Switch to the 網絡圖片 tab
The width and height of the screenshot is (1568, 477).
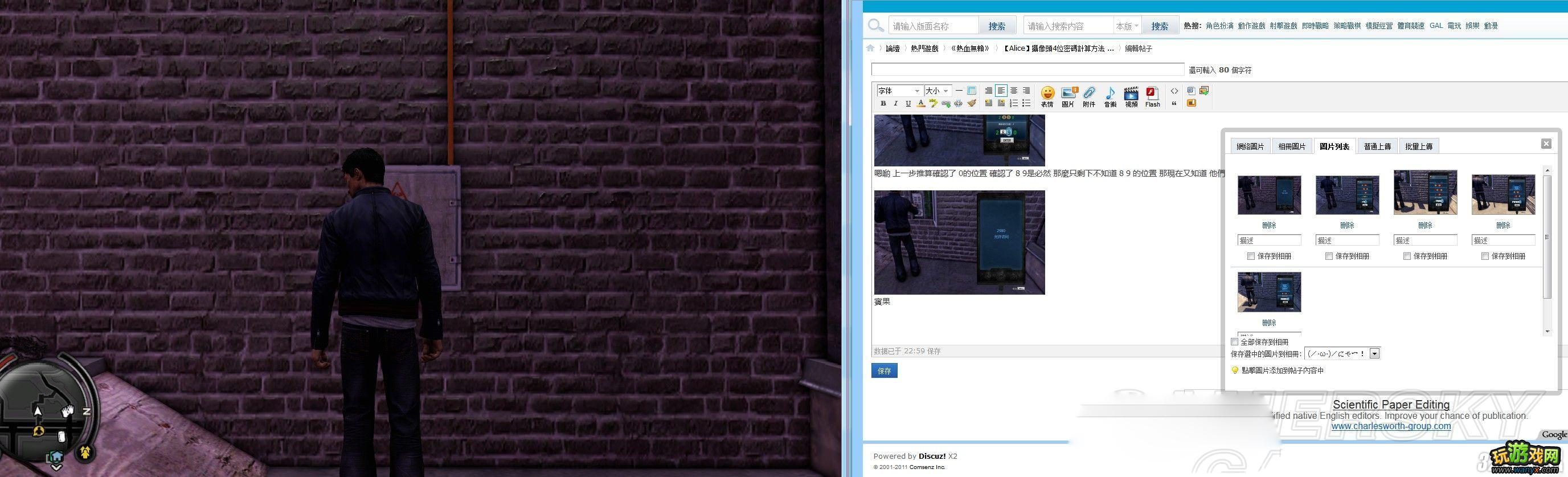pos(1250,146)
